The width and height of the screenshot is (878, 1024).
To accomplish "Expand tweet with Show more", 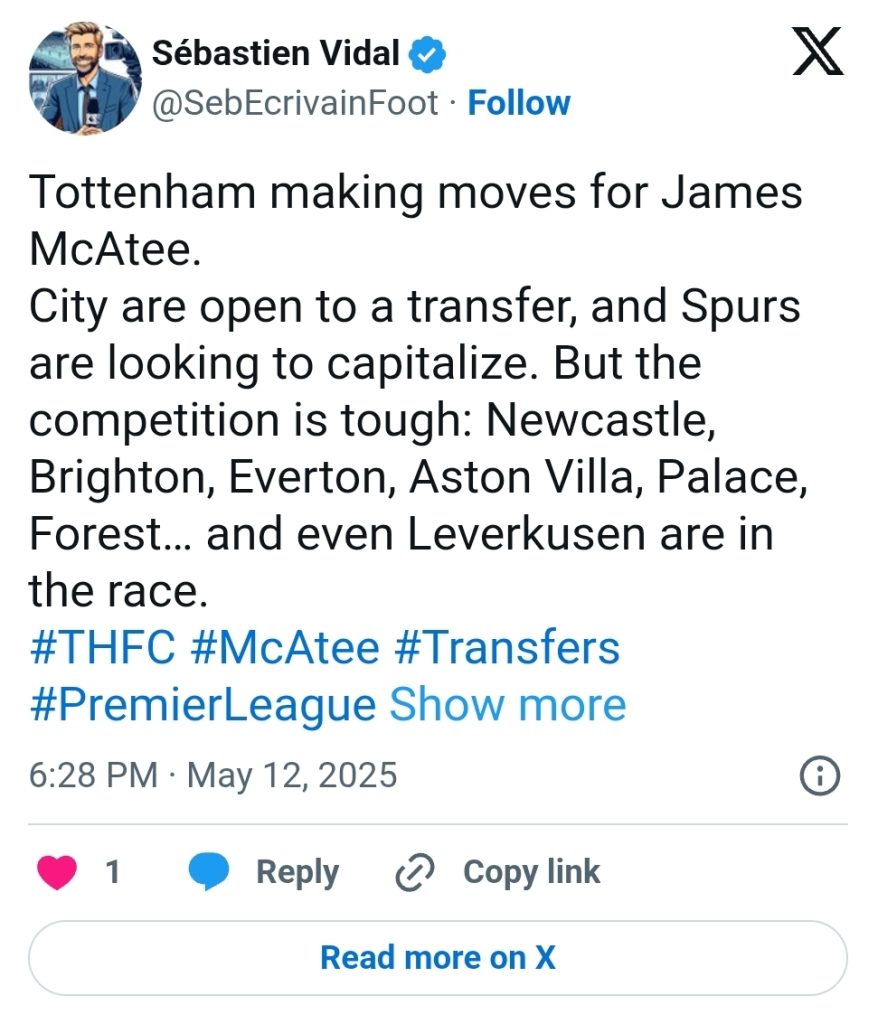I will [x=508, y=705].
